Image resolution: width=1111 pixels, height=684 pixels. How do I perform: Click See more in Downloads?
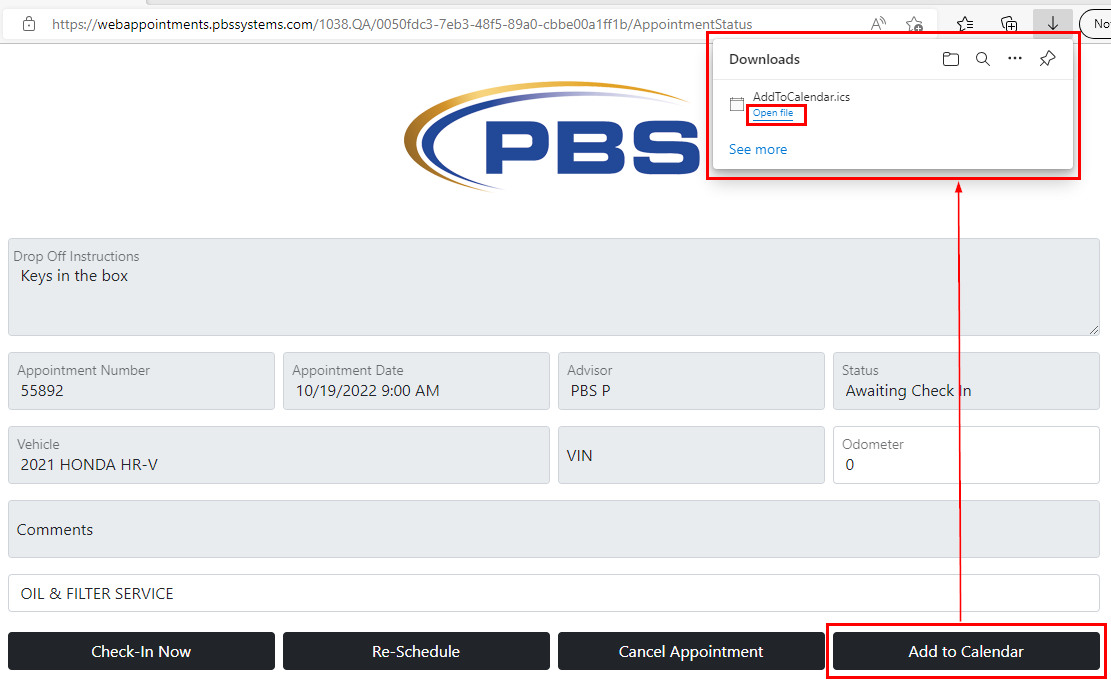coord(757,150)
